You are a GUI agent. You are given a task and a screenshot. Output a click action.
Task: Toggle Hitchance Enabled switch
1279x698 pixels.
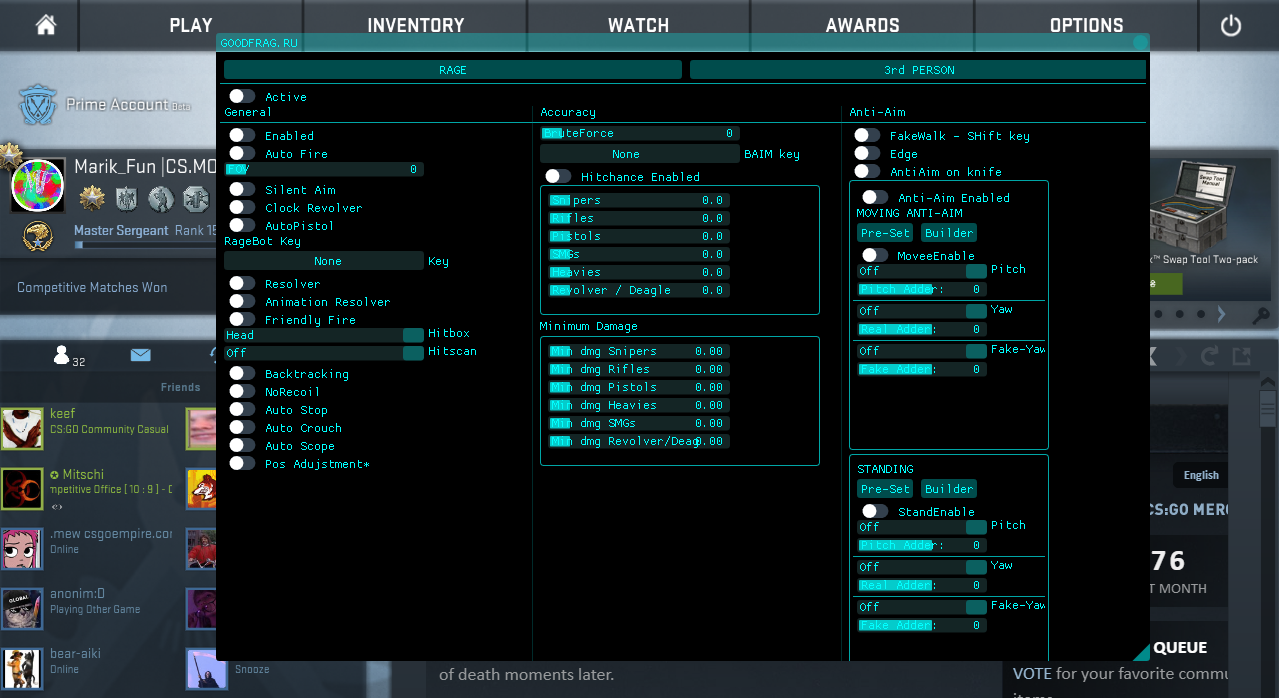click(558, 176)
